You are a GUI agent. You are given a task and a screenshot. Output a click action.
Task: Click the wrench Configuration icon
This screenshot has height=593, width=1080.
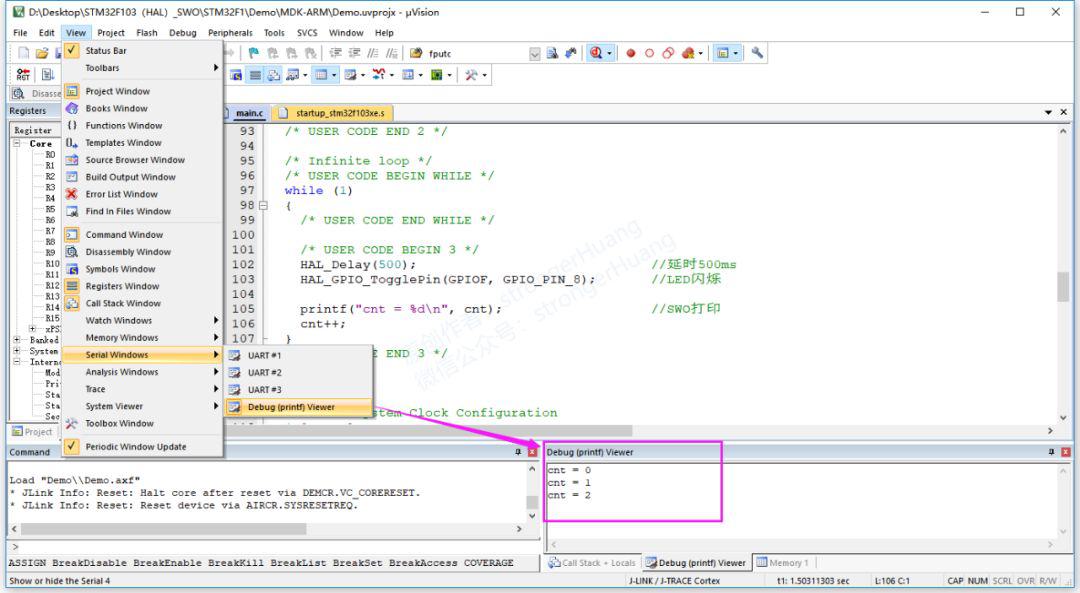pos(757,53)
